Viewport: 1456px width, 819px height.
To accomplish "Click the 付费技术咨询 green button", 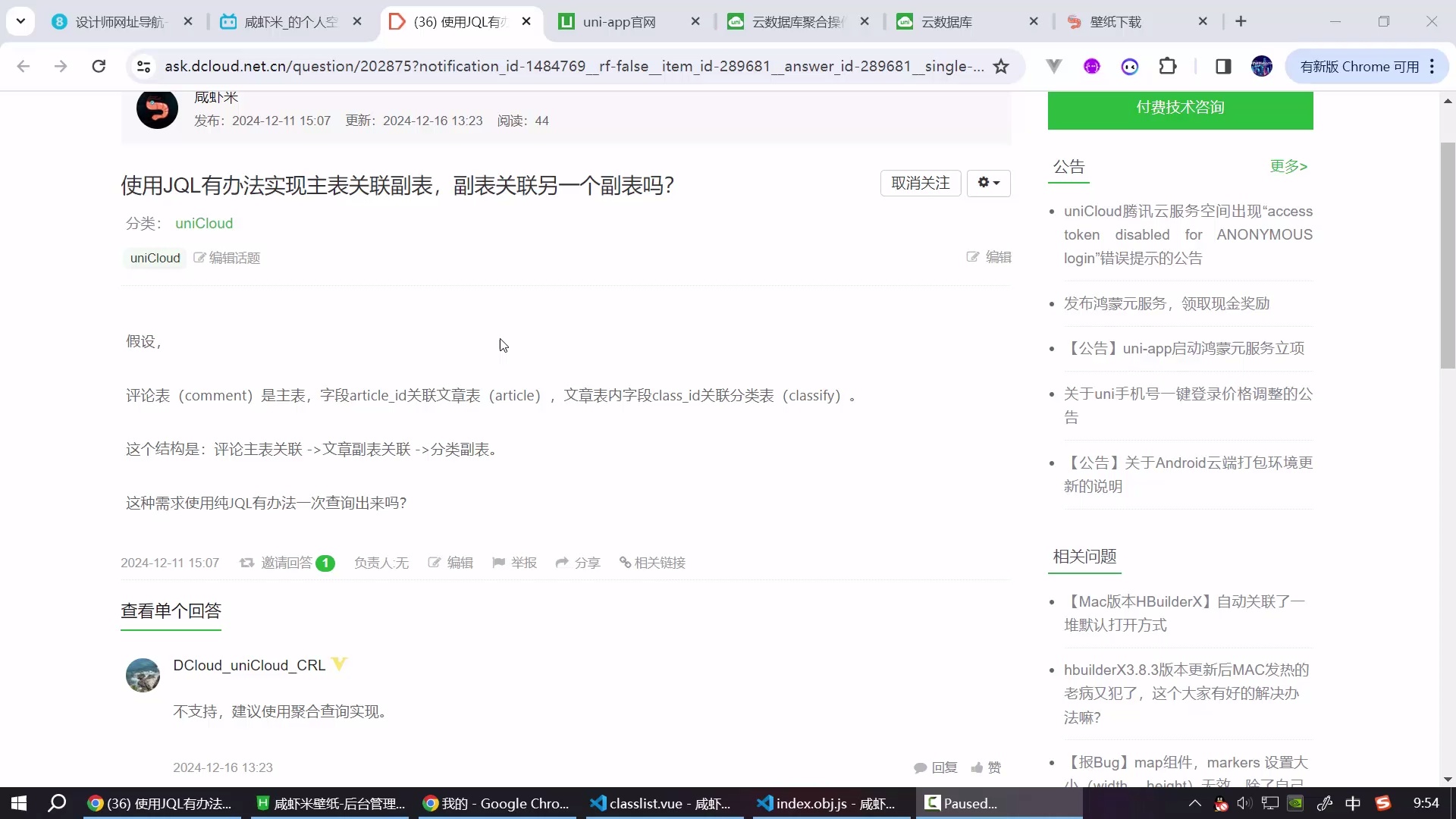I will [x=1180, y=108].
